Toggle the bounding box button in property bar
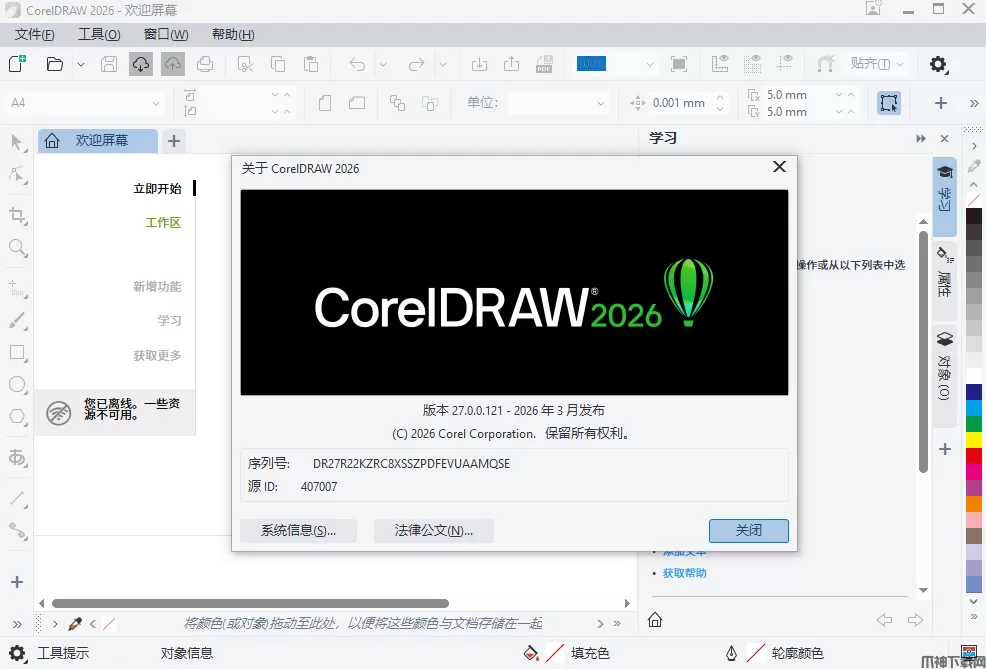This screenshot has width=986, height=669. (x=888, y=103)
